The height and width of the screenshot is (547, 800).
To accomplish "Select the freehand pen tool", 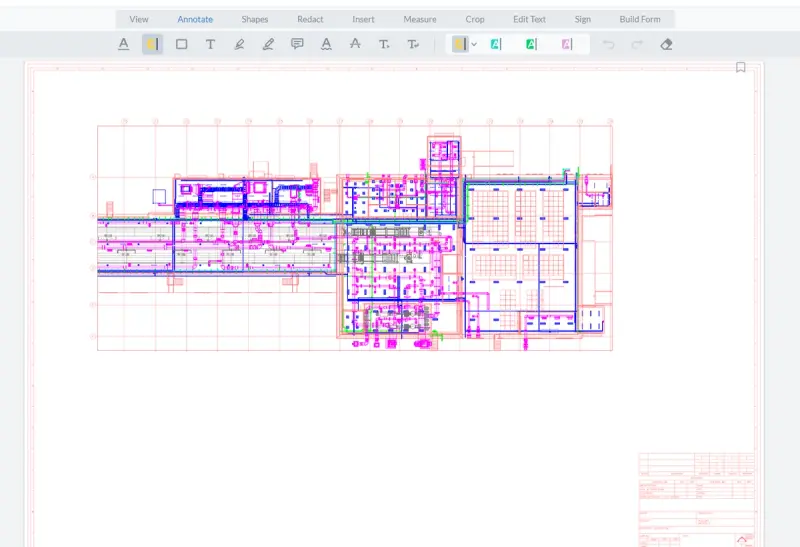I will (x=268, y=44).
